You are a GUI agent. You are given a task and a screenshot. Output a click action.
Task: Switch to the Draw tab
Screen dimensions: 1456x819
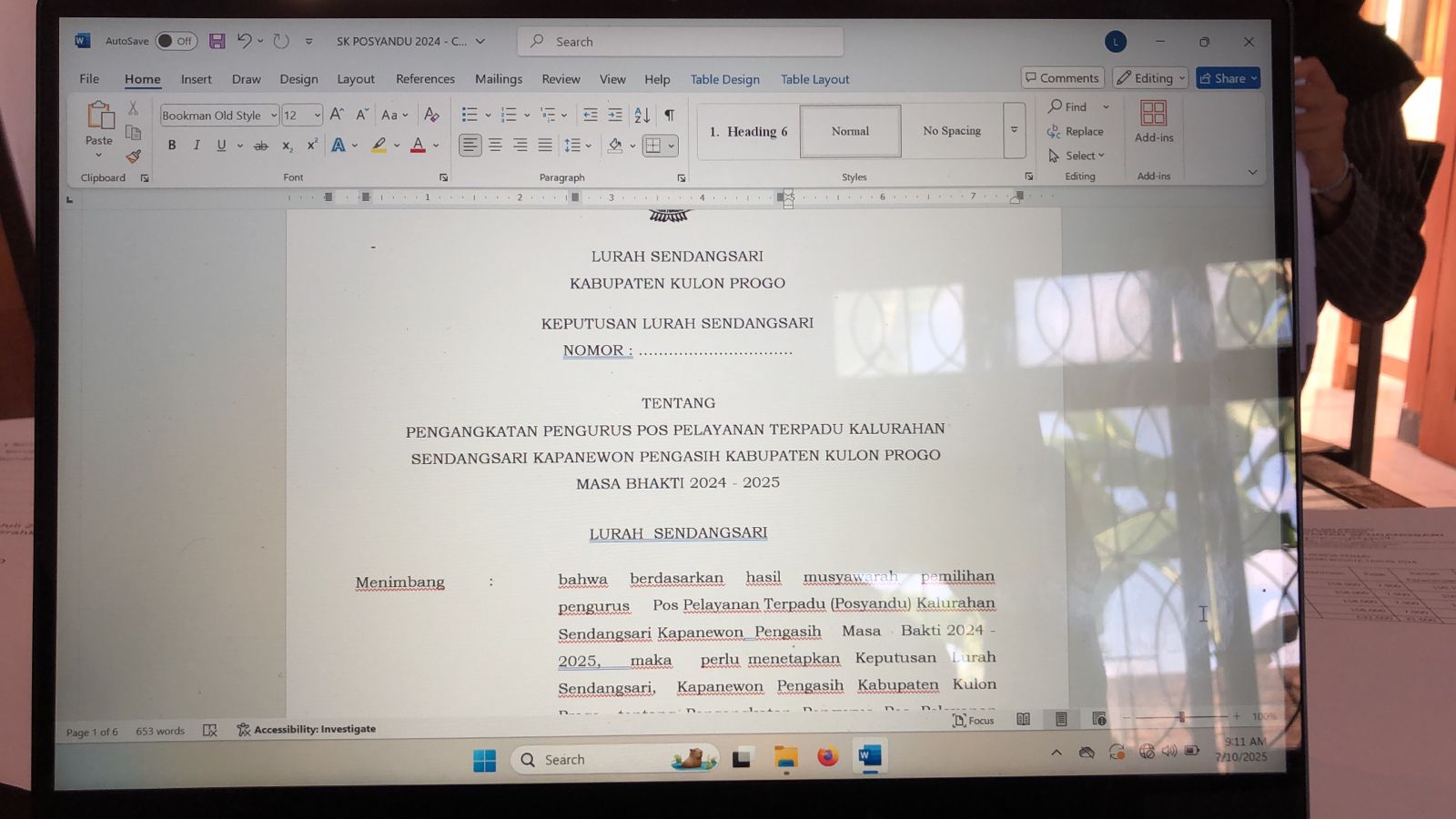pyautogui.click(x=246, y=79)
